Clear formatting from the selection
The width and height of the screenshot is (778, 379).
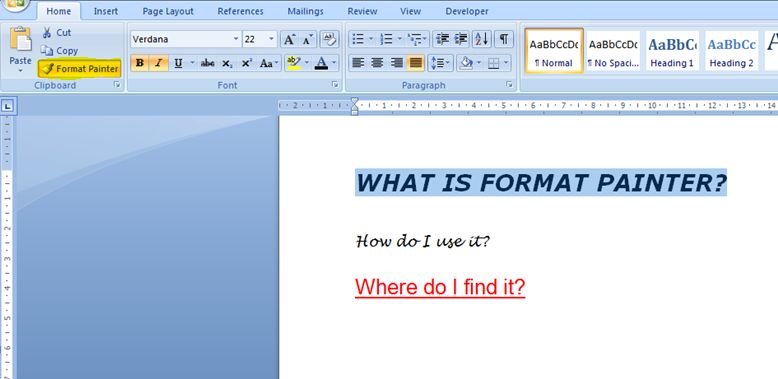coord(329,39)
